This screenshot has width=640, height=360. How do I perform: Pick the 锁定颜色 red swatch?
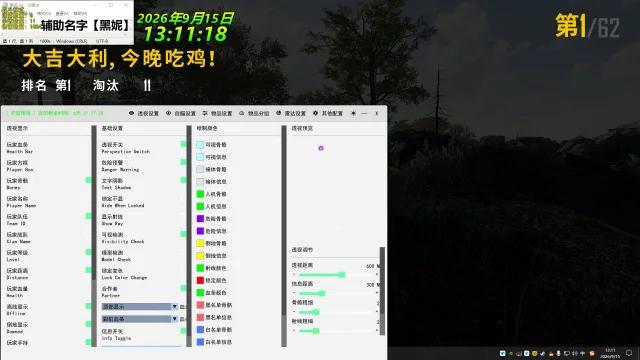click(200, 280)
